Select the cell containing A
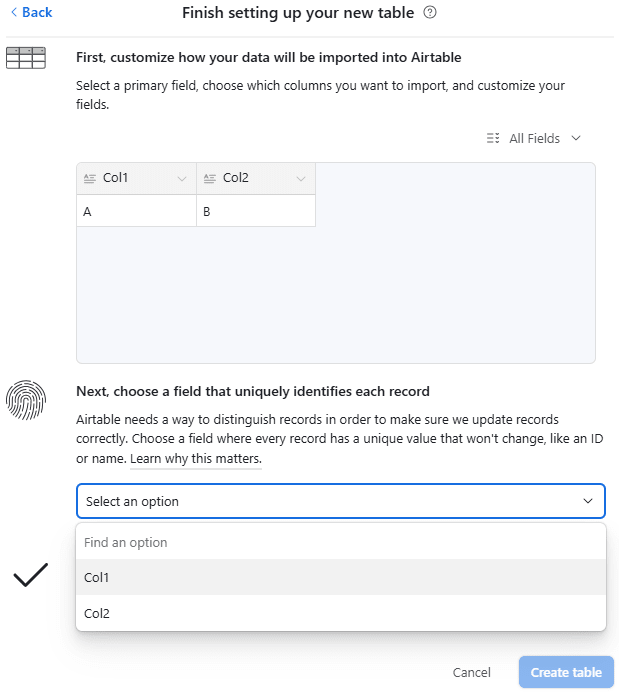619x700 pixels. pyautogui.click(x=136, y=211)
